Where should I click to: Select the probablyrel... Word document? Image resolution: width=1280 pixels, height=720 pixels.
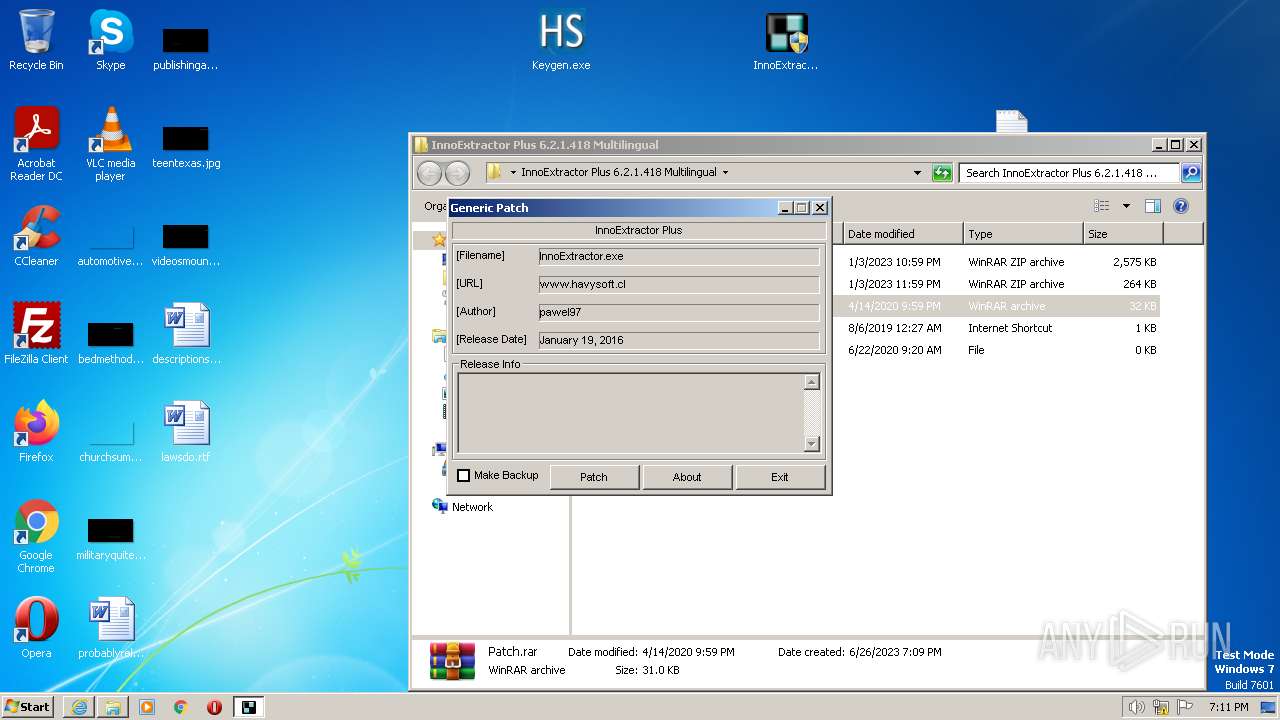tap(111, 628)
